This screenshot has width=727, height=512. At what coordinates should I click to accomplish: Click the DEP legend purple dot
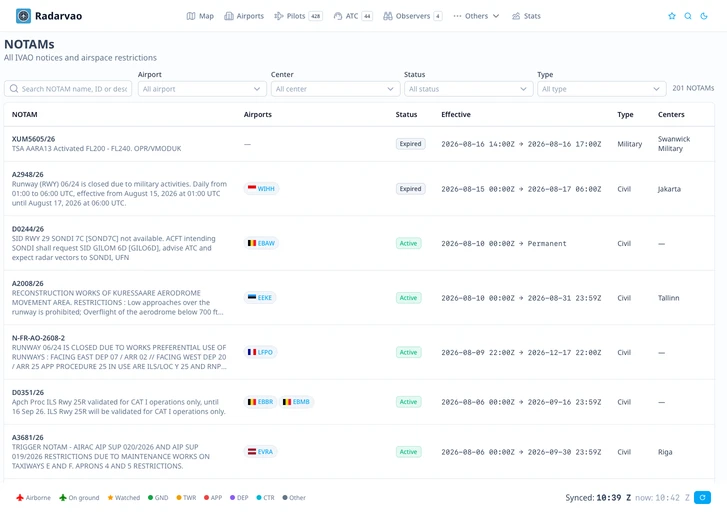point(232,498)
